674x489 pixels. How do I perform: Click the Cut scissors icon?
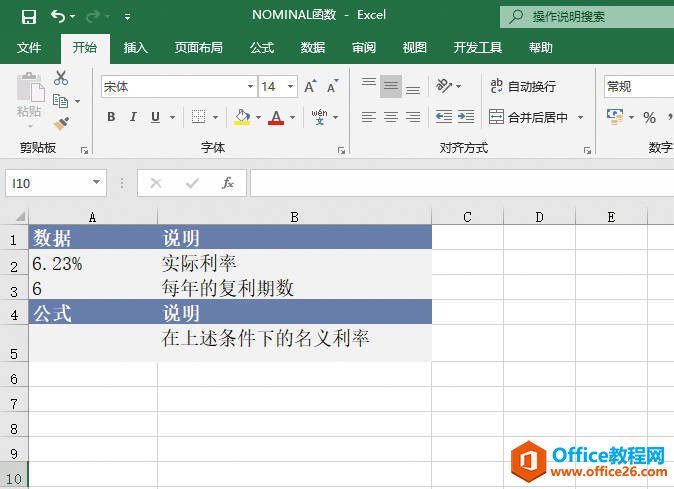point(61,78)
